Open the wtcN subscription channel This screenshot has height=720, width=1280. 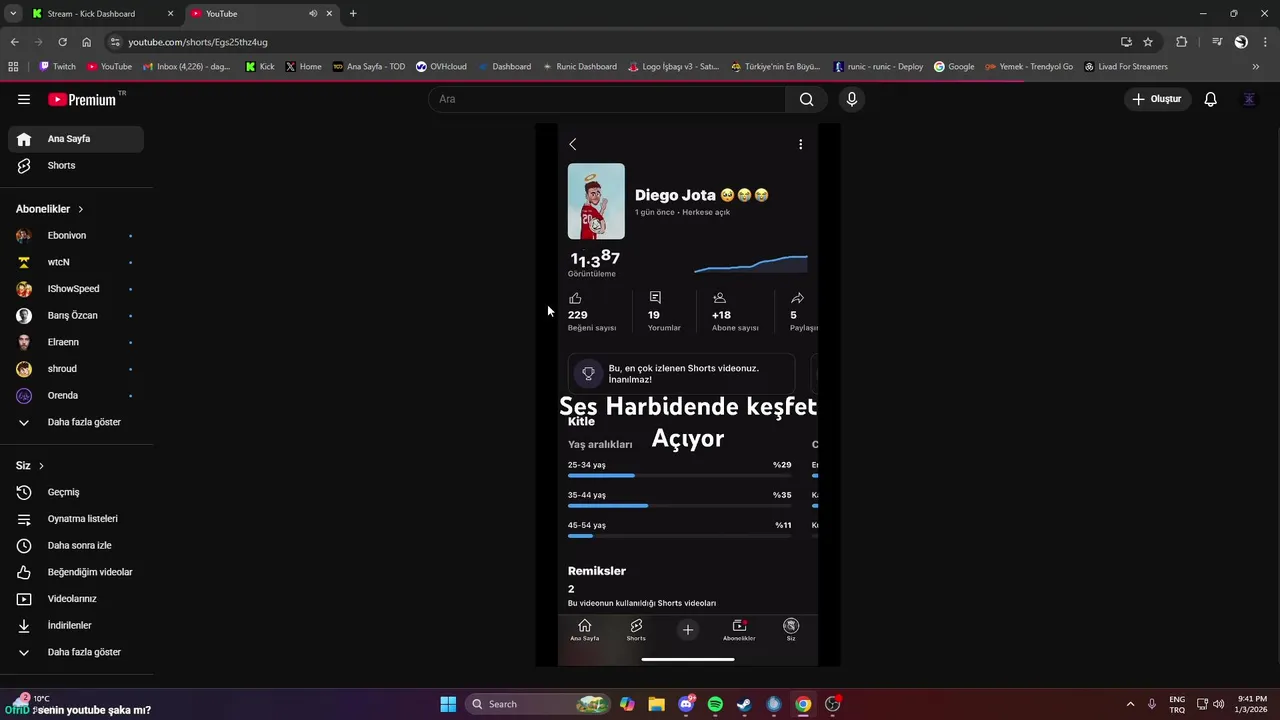[76, 262]
